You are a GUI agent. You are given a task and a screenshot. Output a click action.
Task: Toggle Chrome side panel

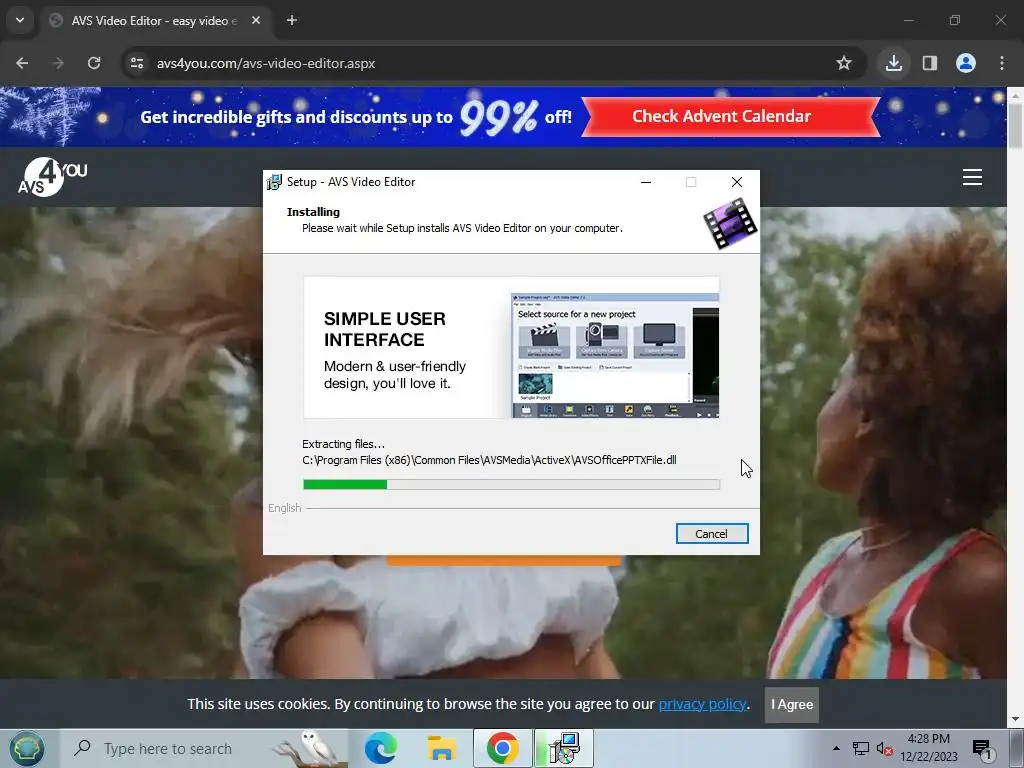pos(930,63)
